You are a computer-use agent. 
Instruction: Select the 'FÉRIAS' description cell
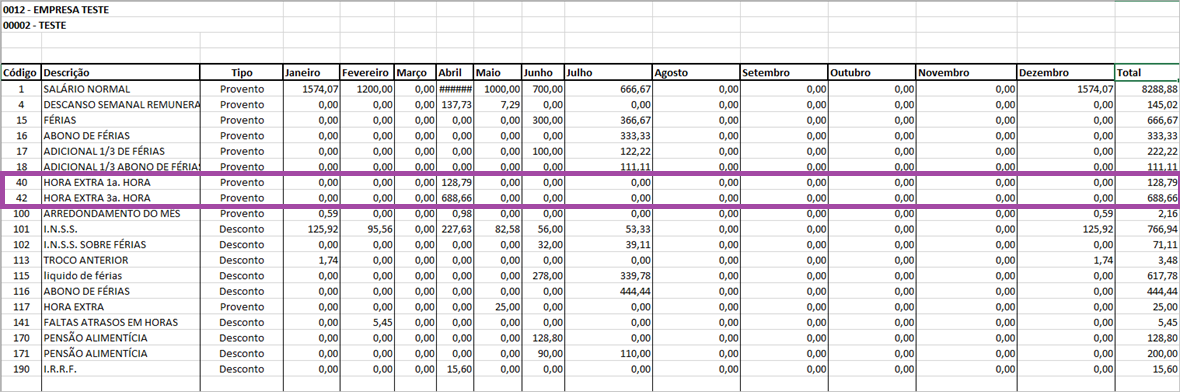121,120
